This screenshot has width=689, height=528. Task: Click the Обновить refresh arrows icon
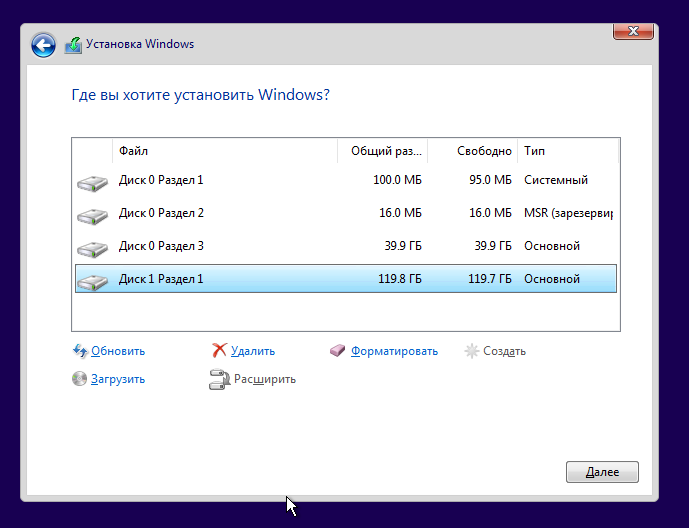[80, 351]
